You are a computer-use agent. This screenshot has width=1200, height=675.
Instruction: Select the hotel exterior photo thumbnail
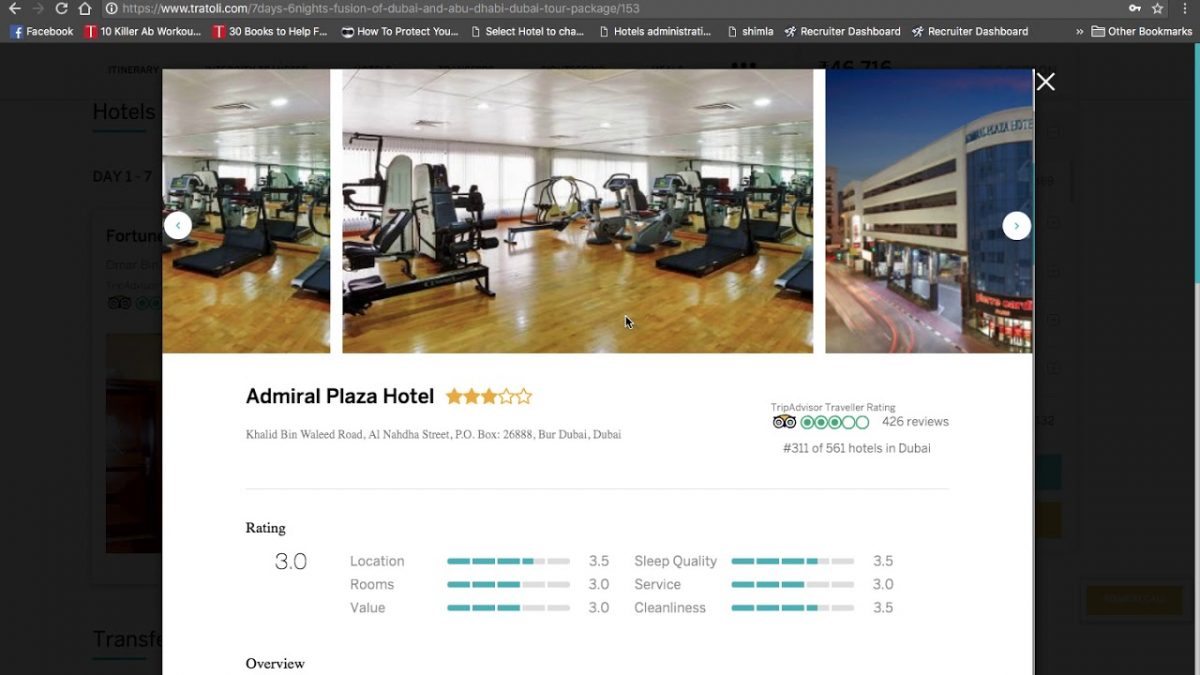(x=929, y=211)
